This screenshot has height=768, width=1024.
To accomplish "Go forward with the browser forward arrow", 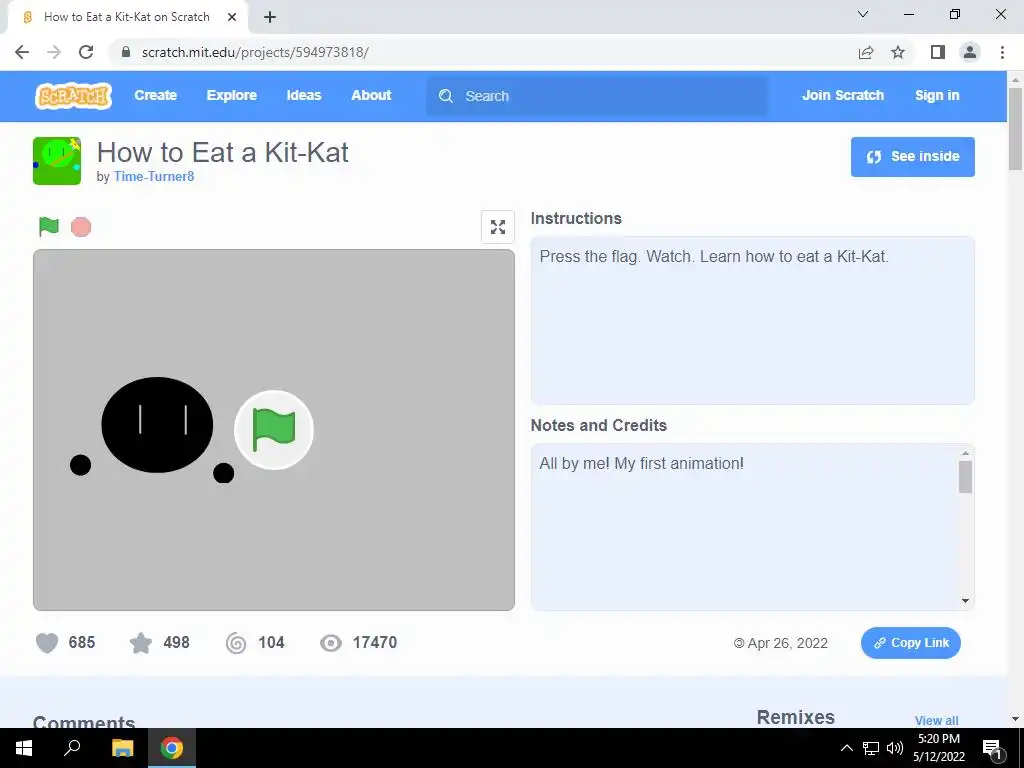I will coord(54,52).
